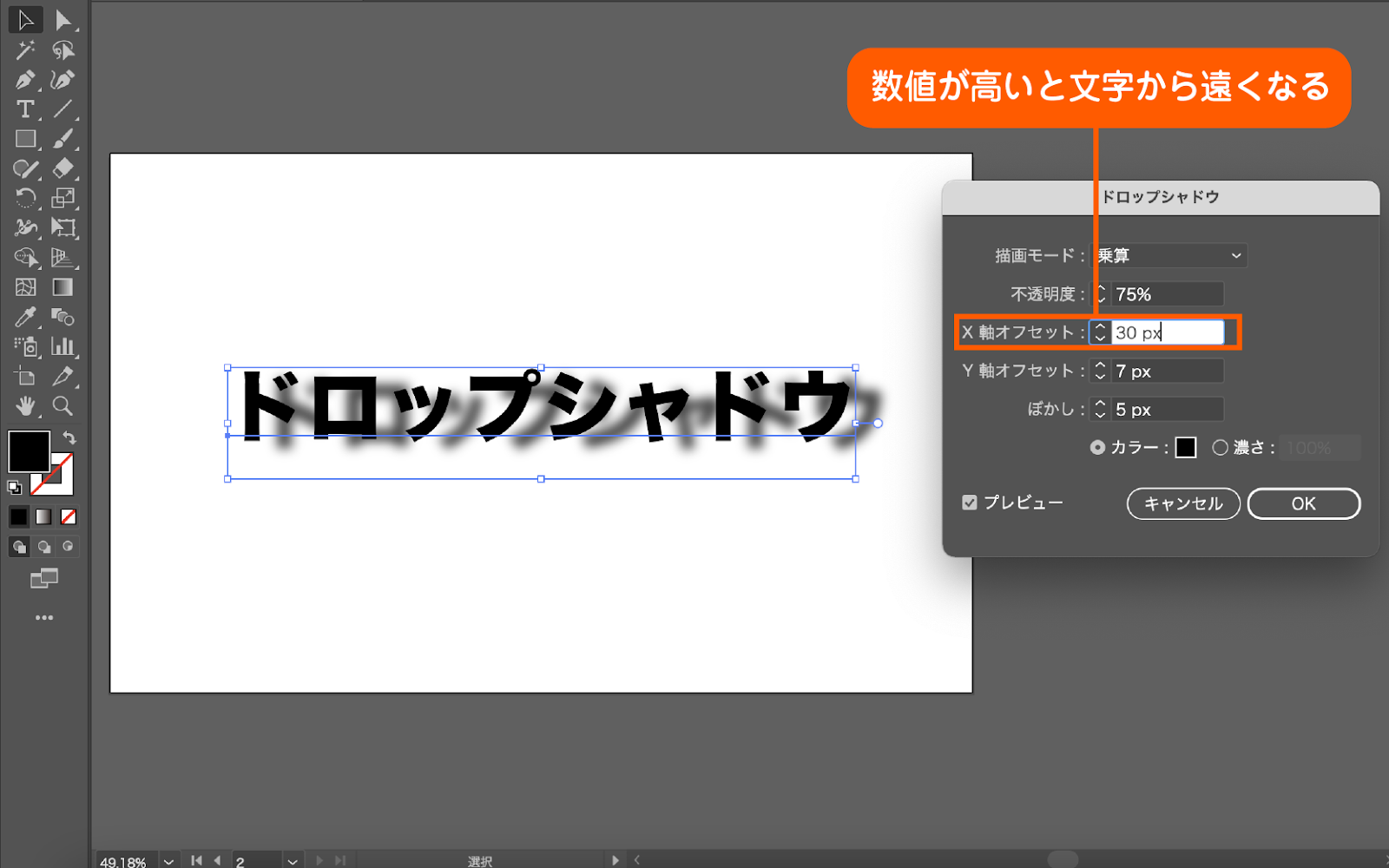Select the Scale tool
The width and height of the screenshot is (1389, 868).
tap(63, 198)
